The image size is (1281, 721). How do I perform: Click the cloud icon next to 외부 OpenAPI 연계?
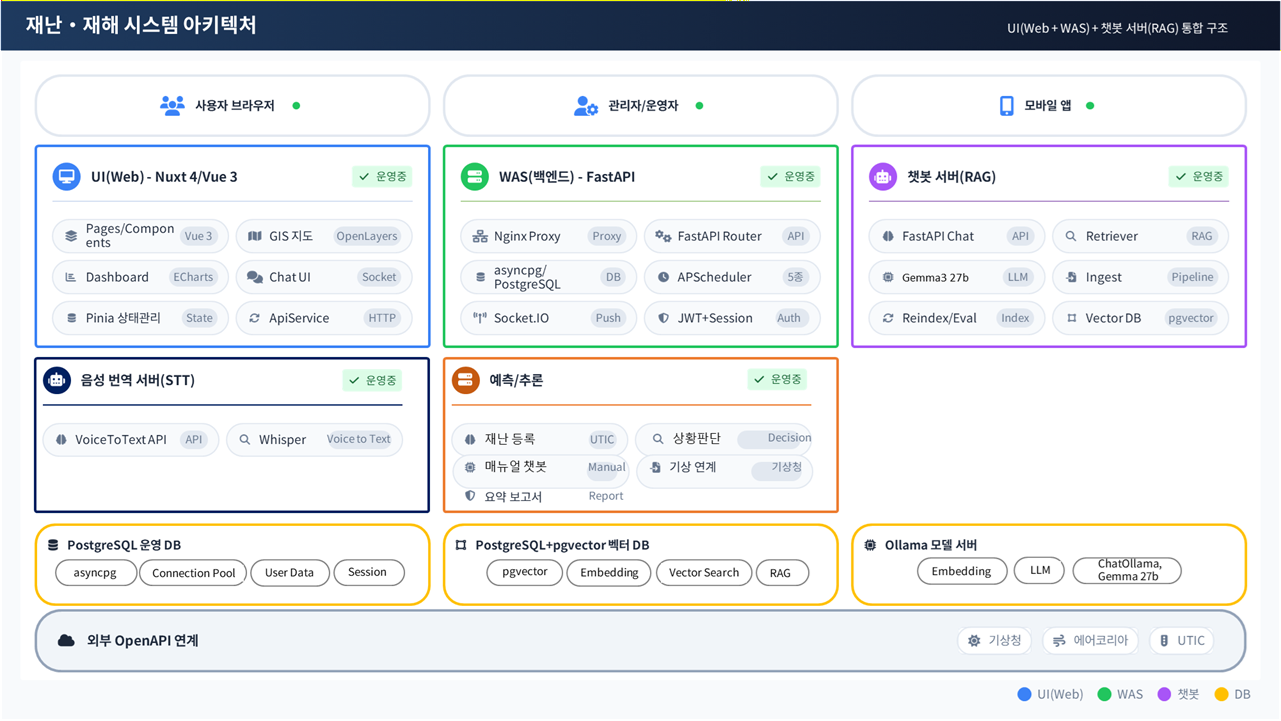66,641
